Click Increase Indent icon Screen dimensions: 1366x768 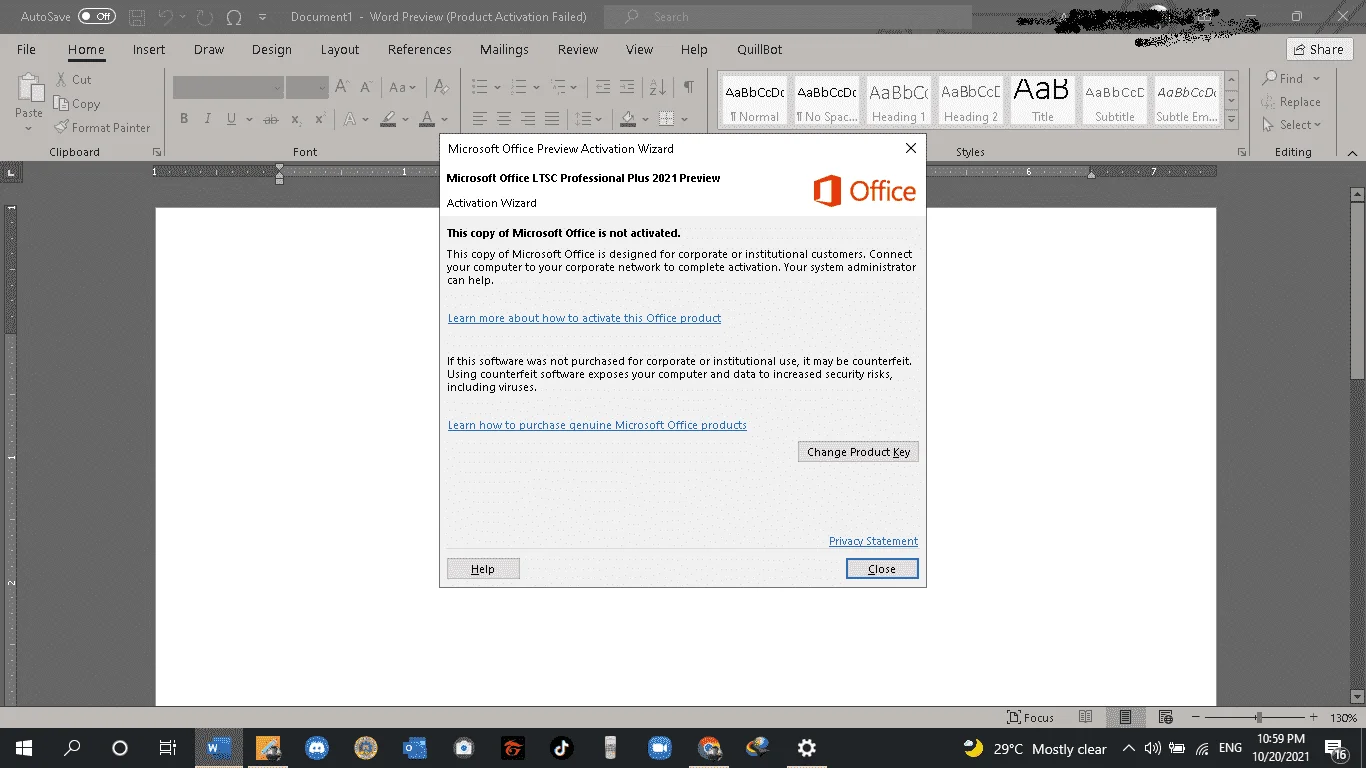tap(626, 88)
